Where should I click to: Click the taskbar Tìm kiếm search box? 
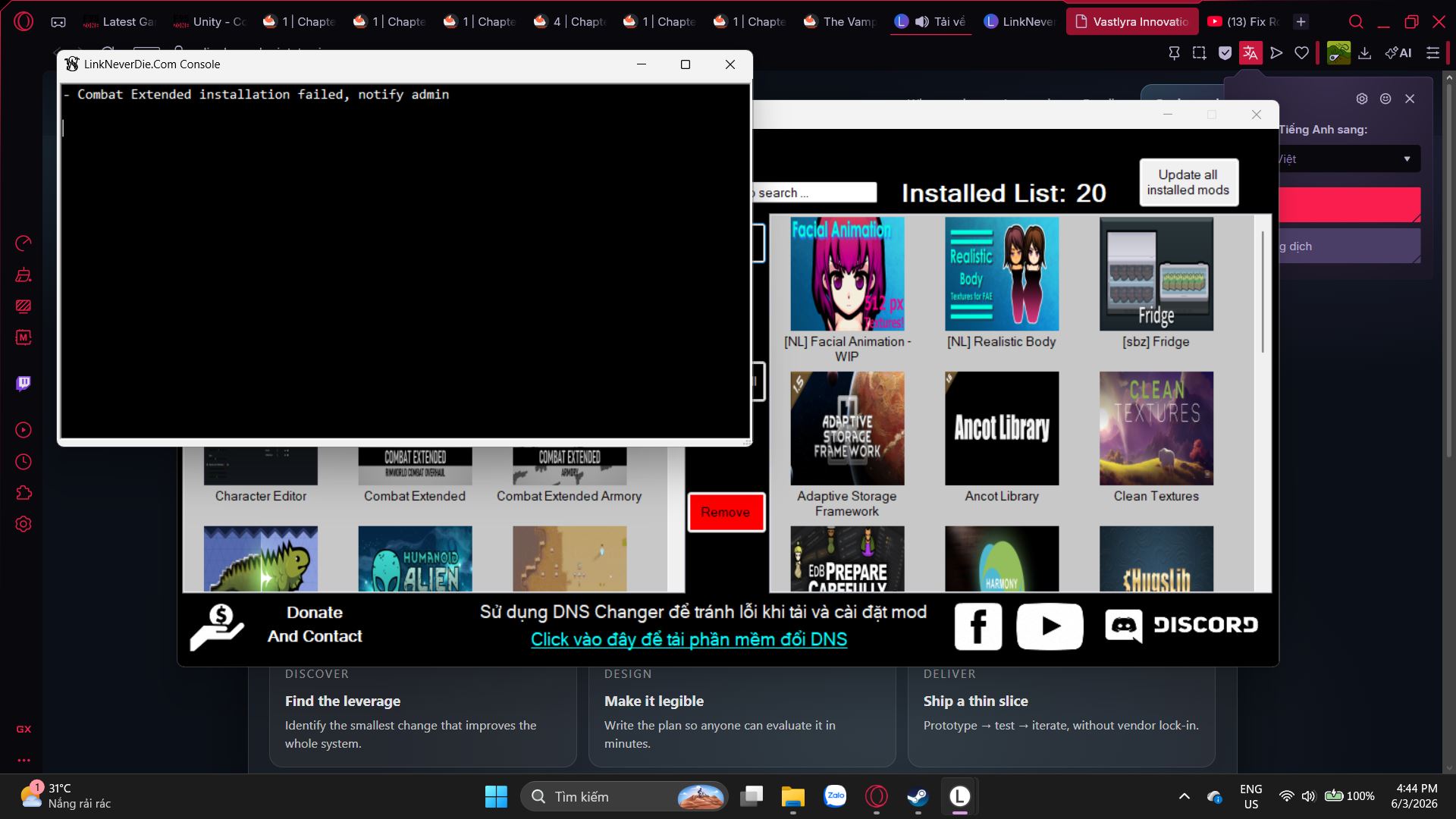624,796
